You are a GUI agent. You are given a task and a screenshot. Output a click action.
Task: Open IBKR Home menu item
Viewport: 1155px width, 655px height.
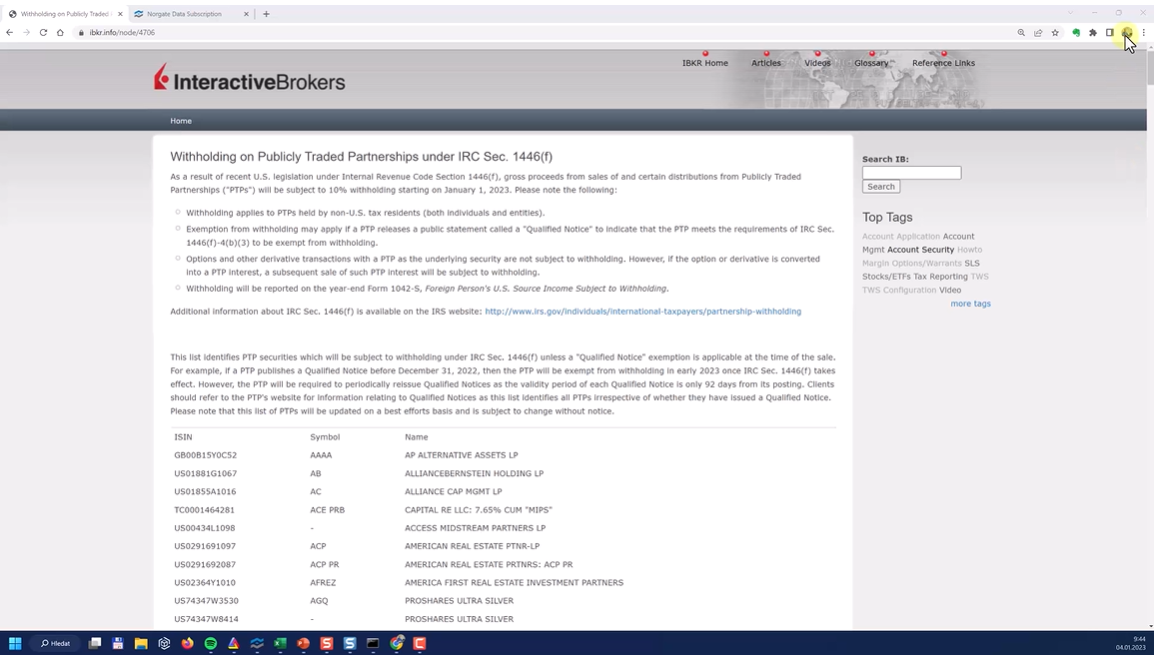705,63
